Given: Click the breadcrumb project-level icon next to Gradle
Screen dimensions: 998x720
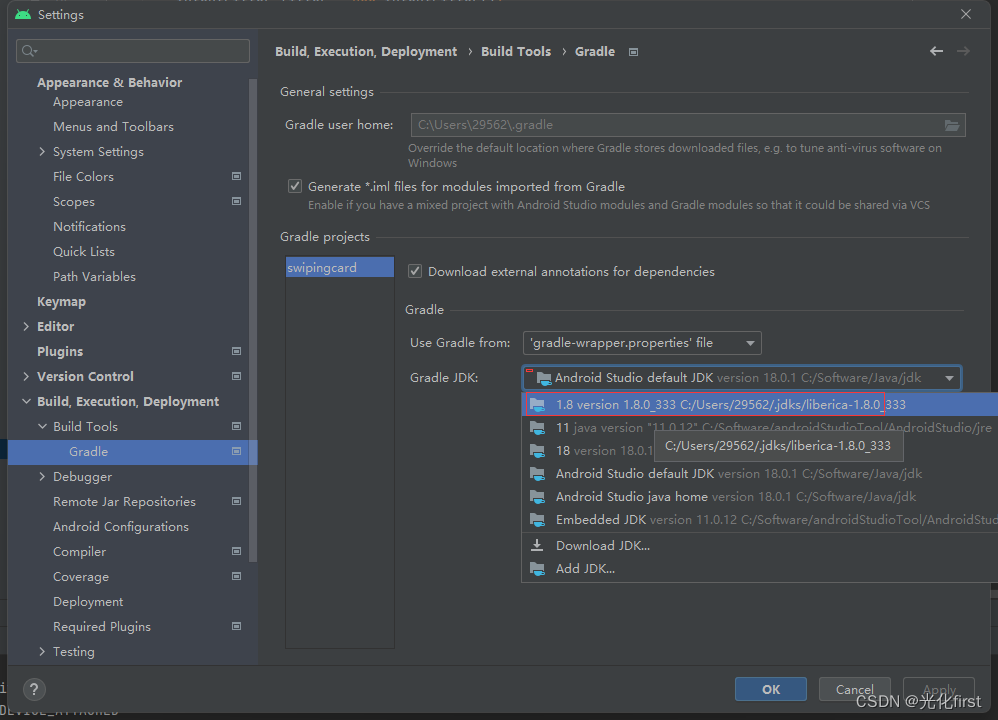Looking at the screenshot, I should (633, 52).
